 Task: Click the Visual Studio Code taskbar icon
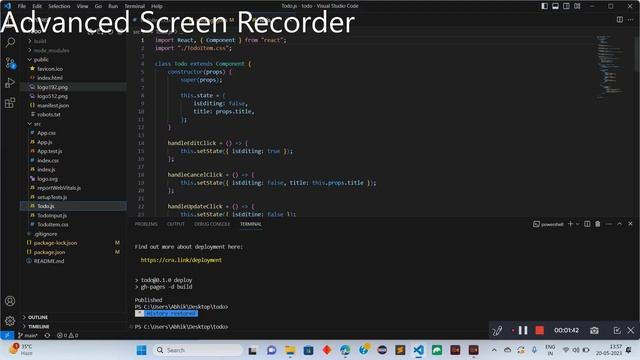pos(418,350)
